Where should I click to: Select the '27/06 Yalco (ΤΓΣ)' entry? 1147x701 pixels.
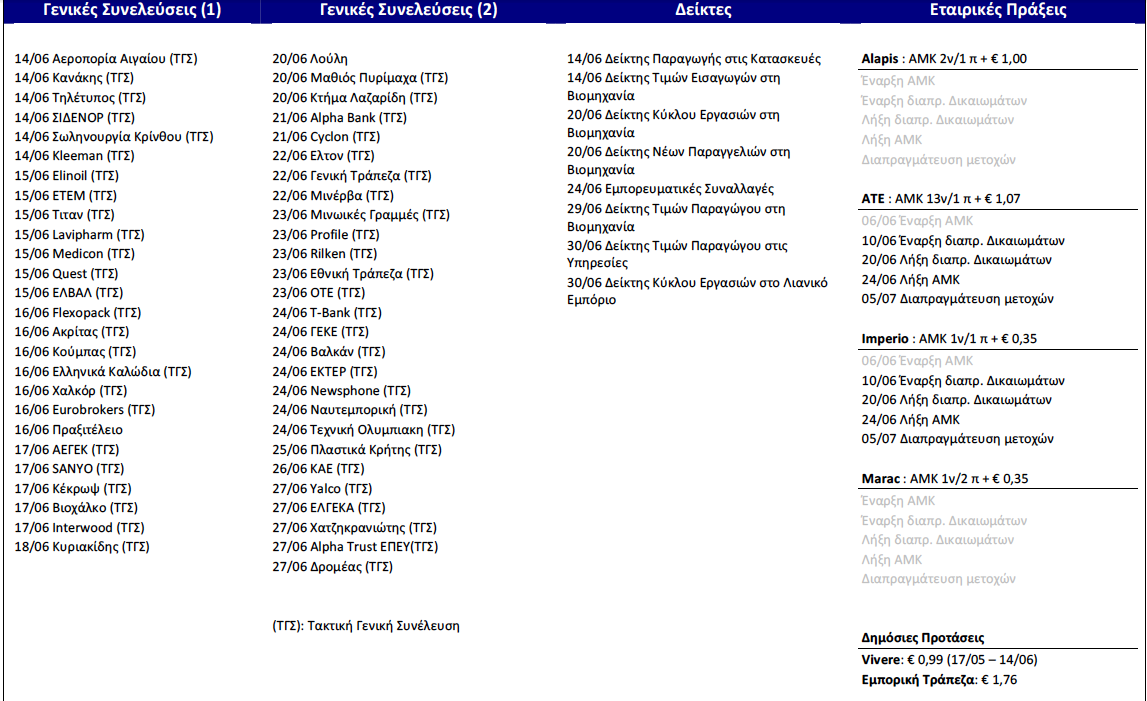click(323, 488)
